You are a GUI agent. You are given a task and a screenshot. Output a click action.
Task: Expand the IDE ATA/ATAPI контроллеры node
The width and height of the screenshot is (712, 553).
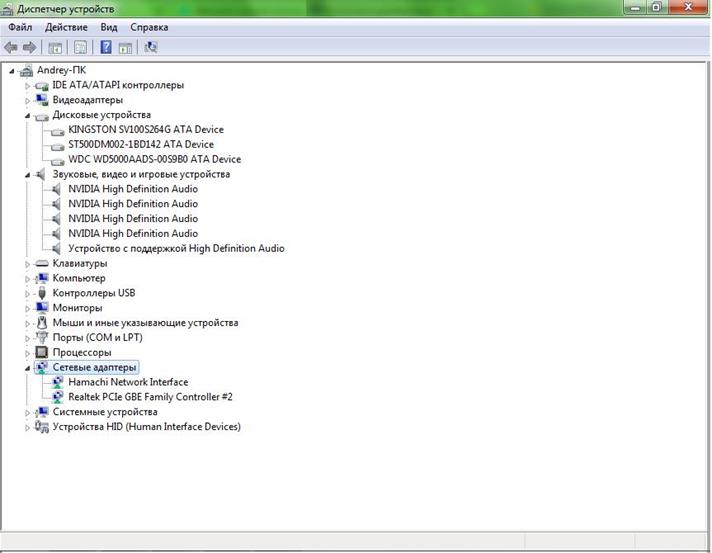28,85
